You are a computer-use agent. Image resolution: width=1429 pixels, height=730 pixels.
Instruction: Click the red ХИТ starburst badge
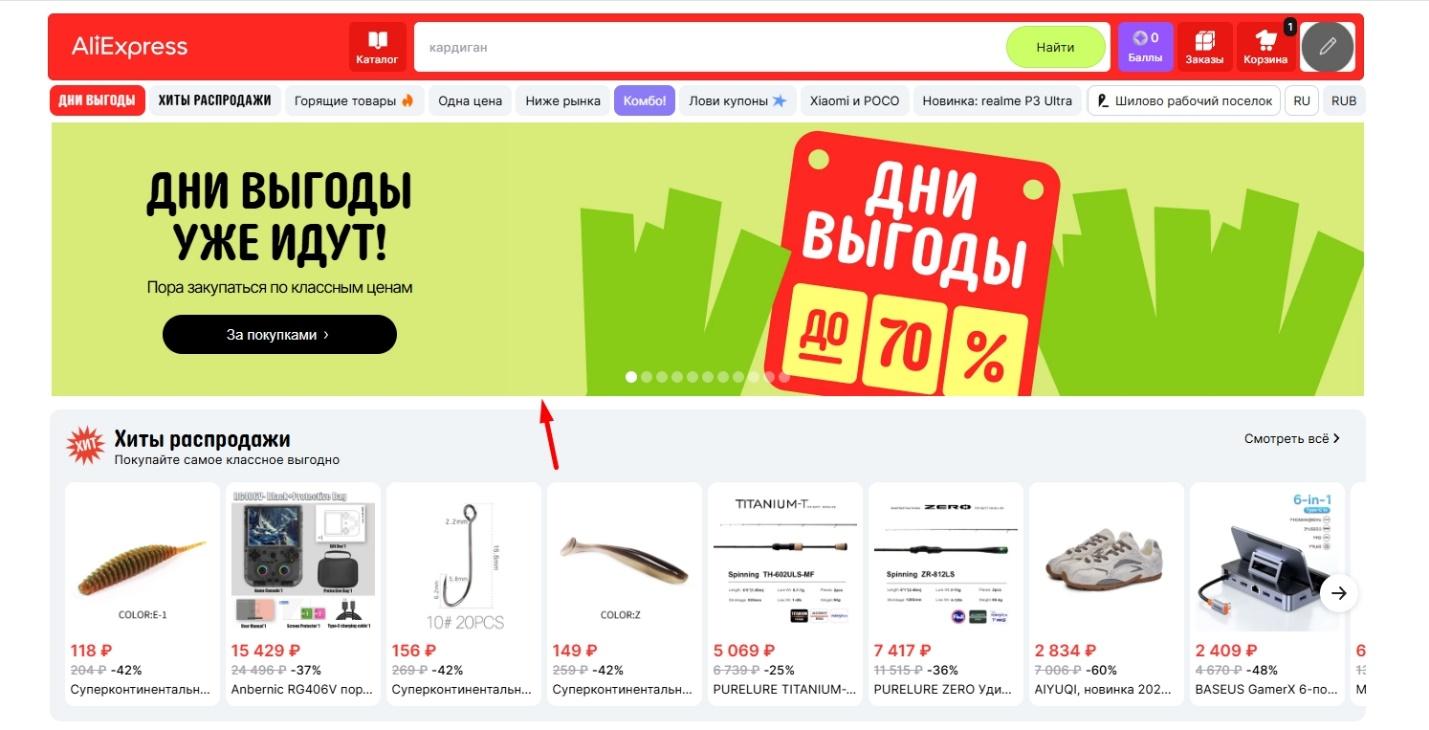point(86,446)
